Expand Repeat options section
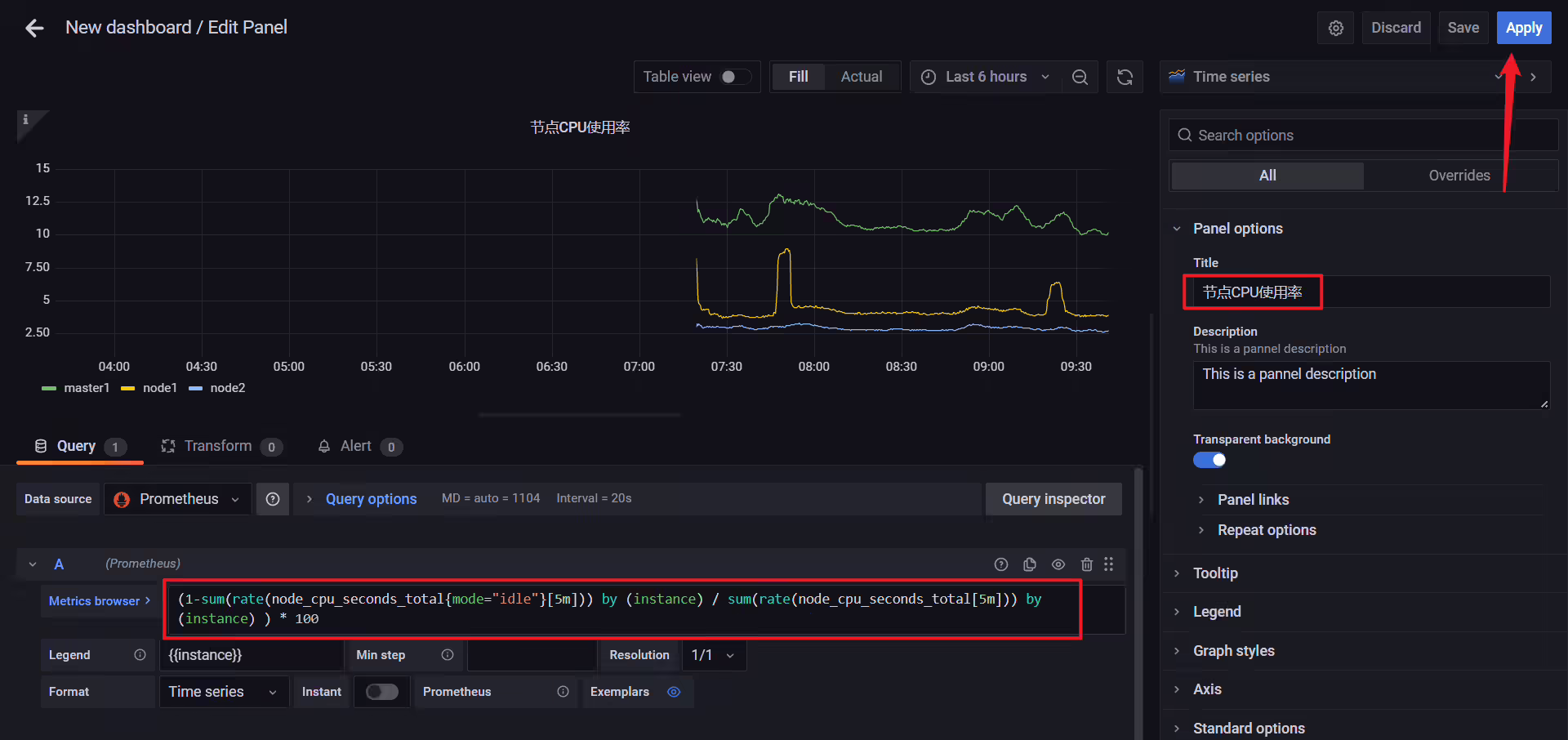The image size is (1568, 740). tap(1267, 530)
